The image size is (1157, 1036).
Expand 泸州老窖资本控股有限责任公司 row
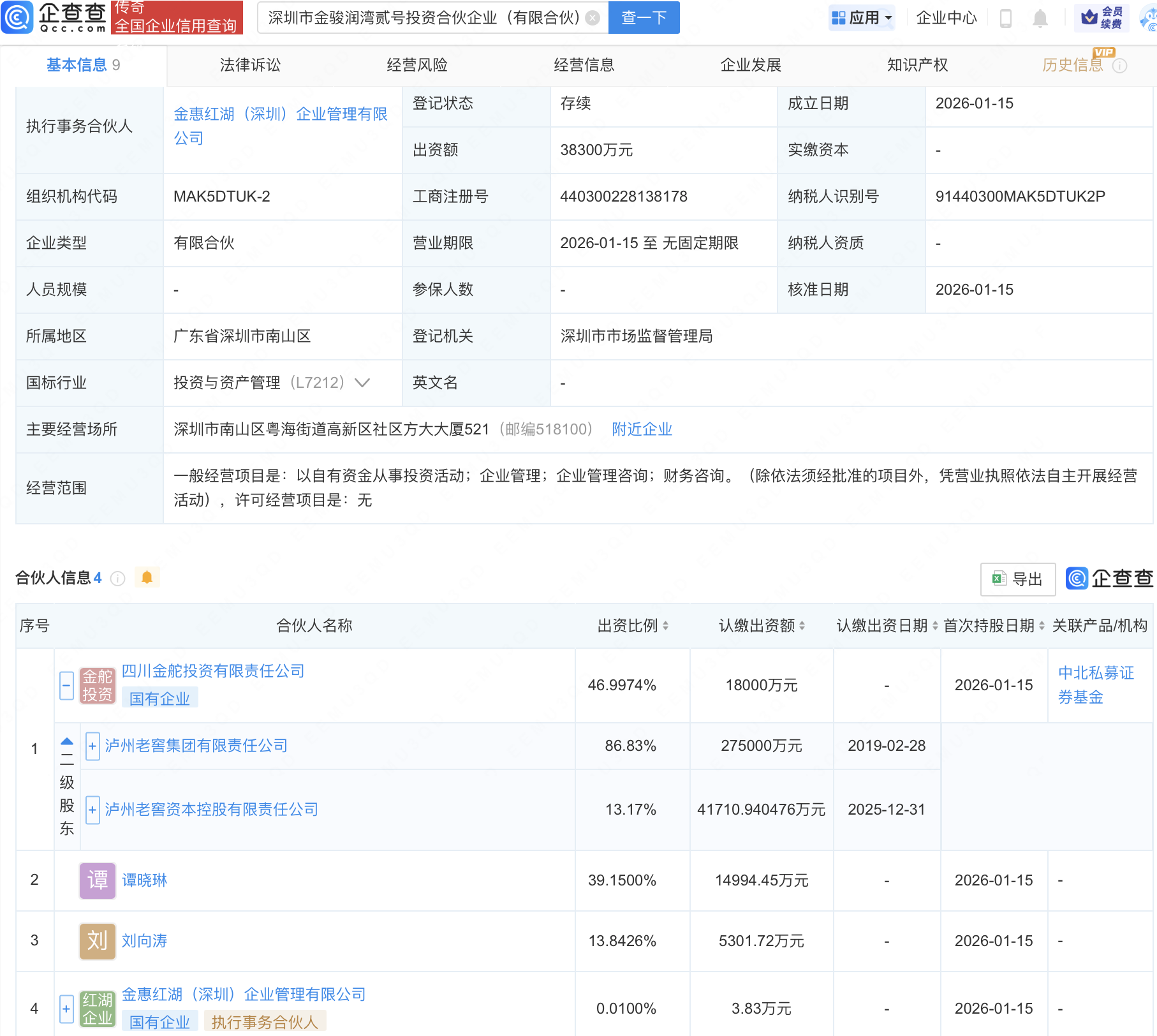(x=92, y=810)
